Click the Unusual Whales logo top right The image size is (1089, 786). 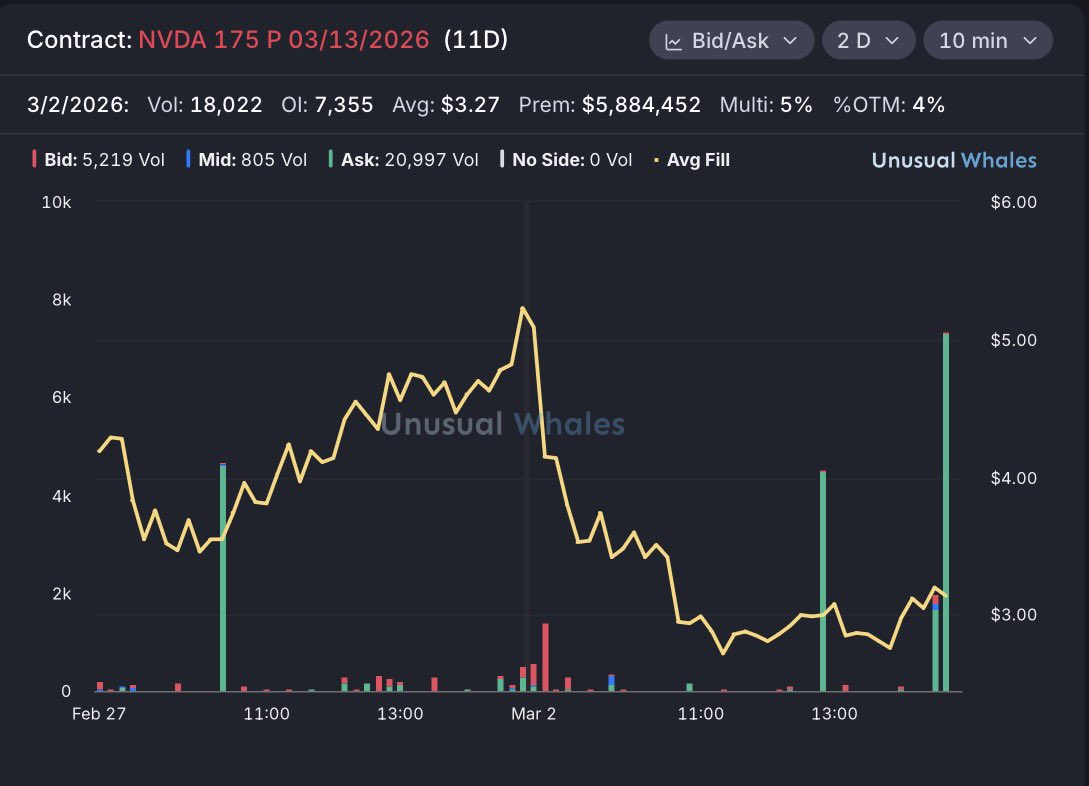(x=954, y=160)
